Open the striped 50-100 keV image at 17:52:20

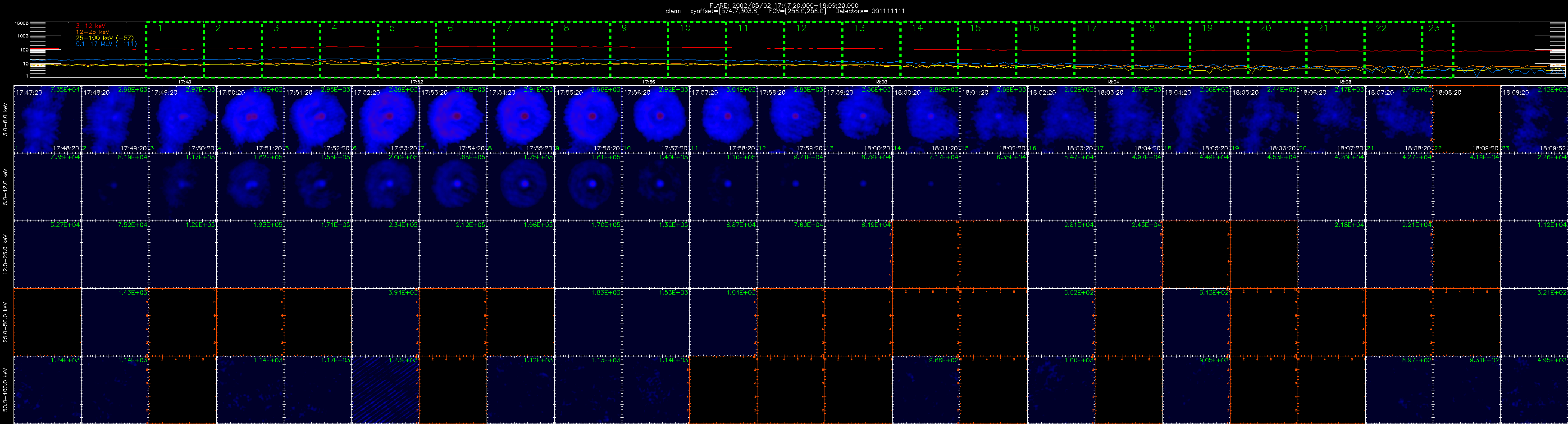[385, 389]
